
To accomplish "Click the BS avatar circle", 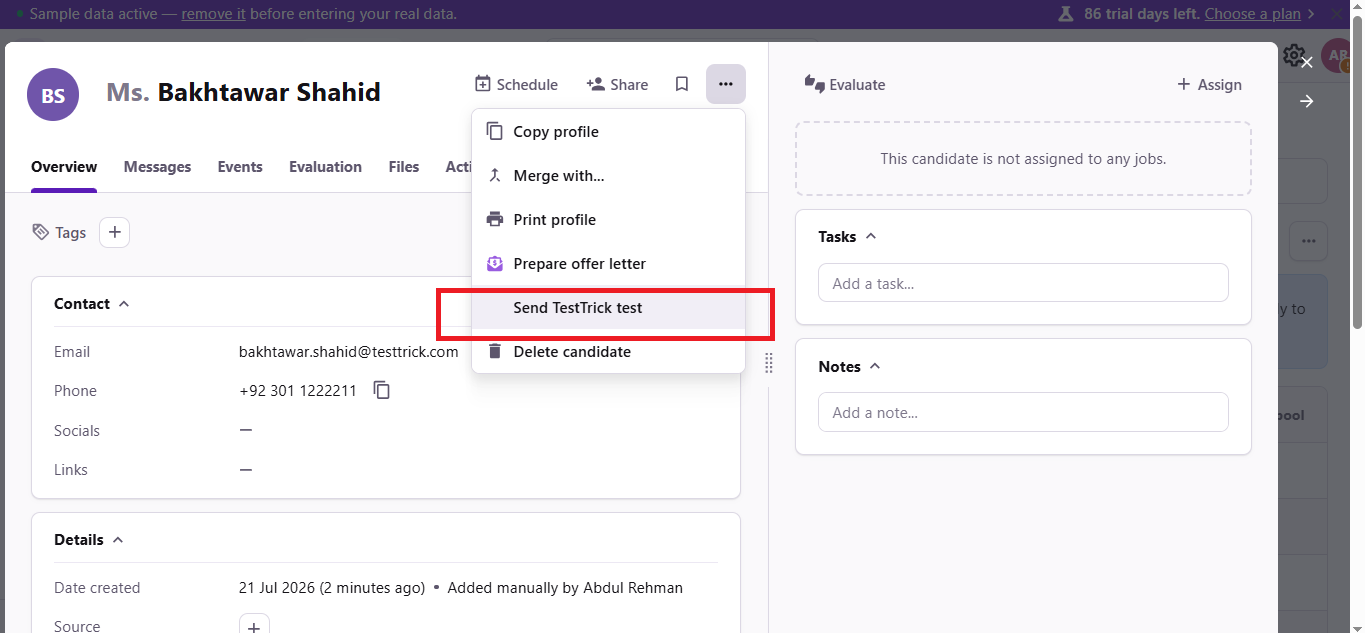I will click(53, 94).
